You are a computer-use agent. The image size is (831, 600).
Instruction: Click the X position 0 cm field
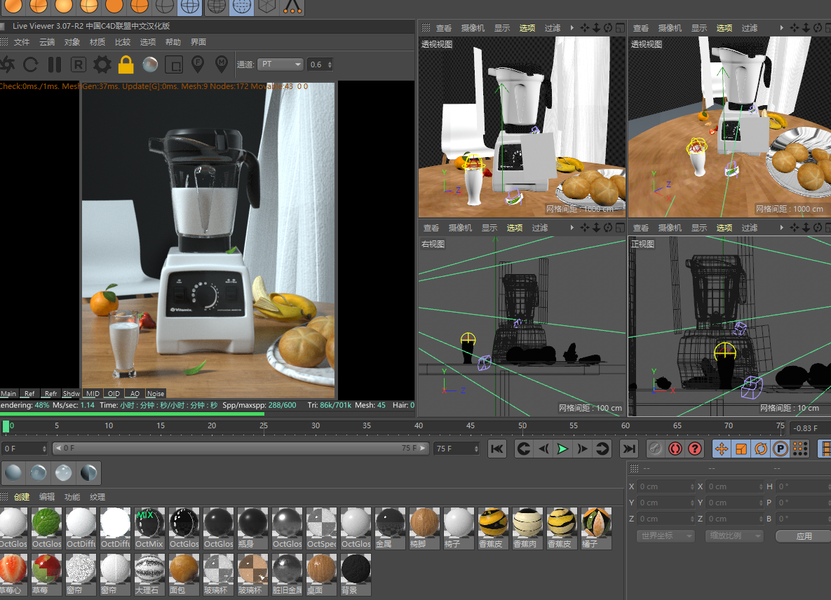pyautogui.click(x=666, y=487)
